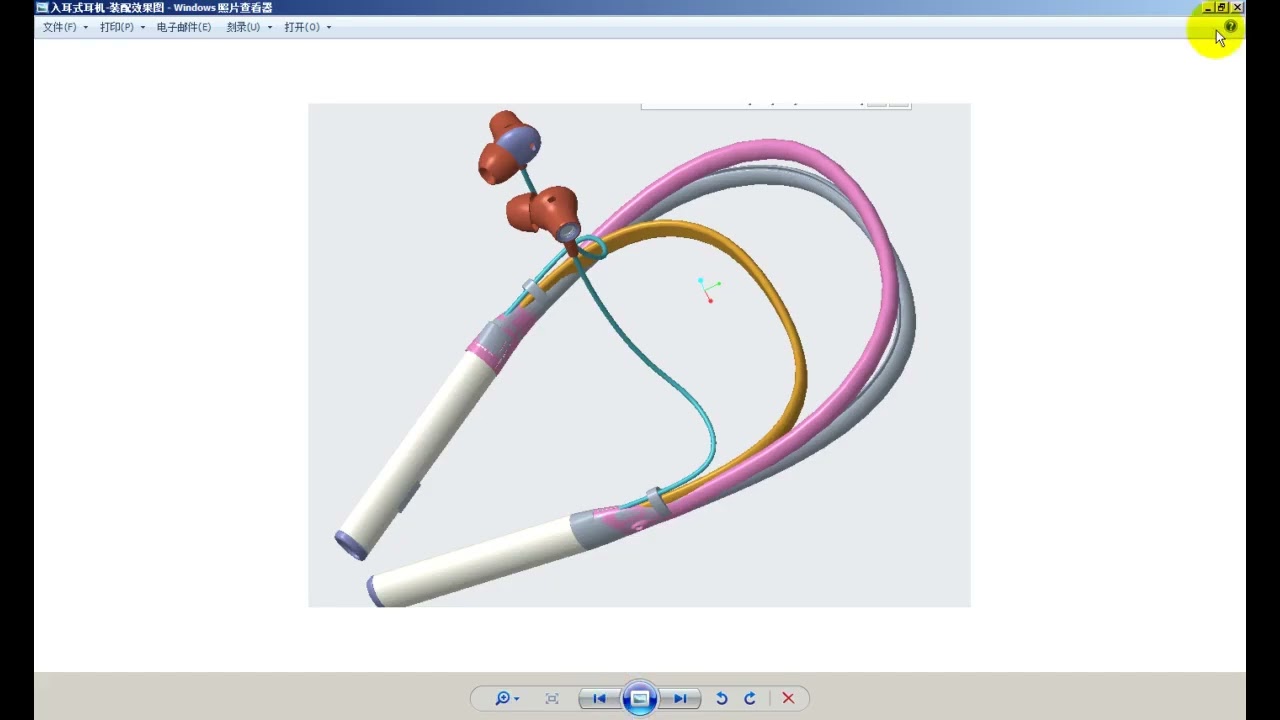Open the zoom magnifier control
Screen dimensions: 1280x720
point(507,698)
